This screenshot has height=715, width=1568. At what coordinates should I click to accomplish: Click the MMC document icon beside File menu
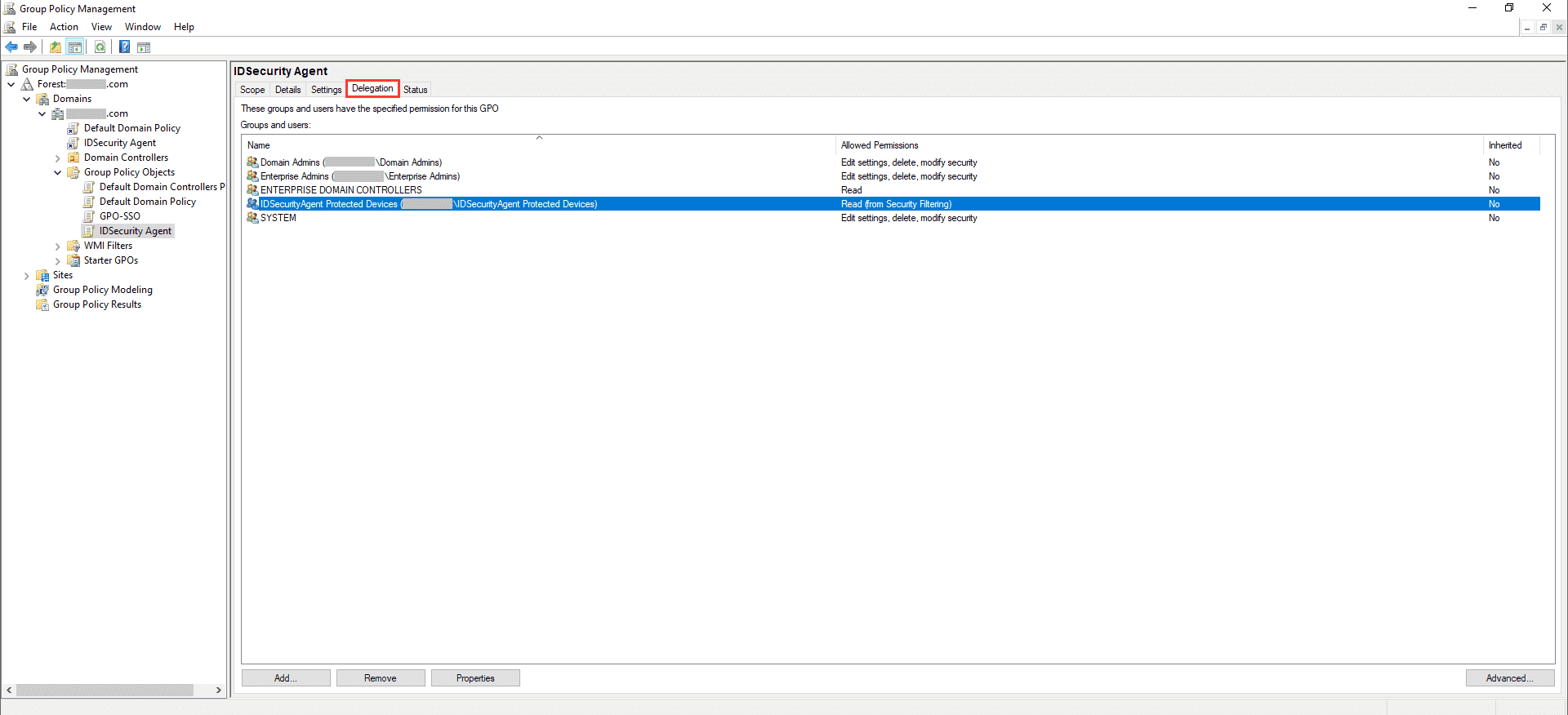pyautogui.click(x=10, y=27)
